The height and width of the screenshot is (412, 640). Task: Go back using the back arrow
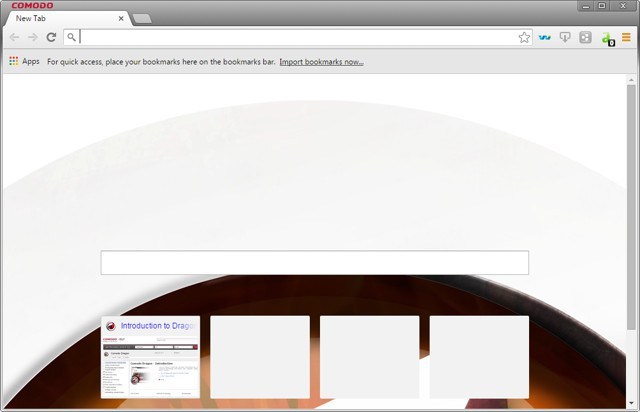click(x=14, y=38)
